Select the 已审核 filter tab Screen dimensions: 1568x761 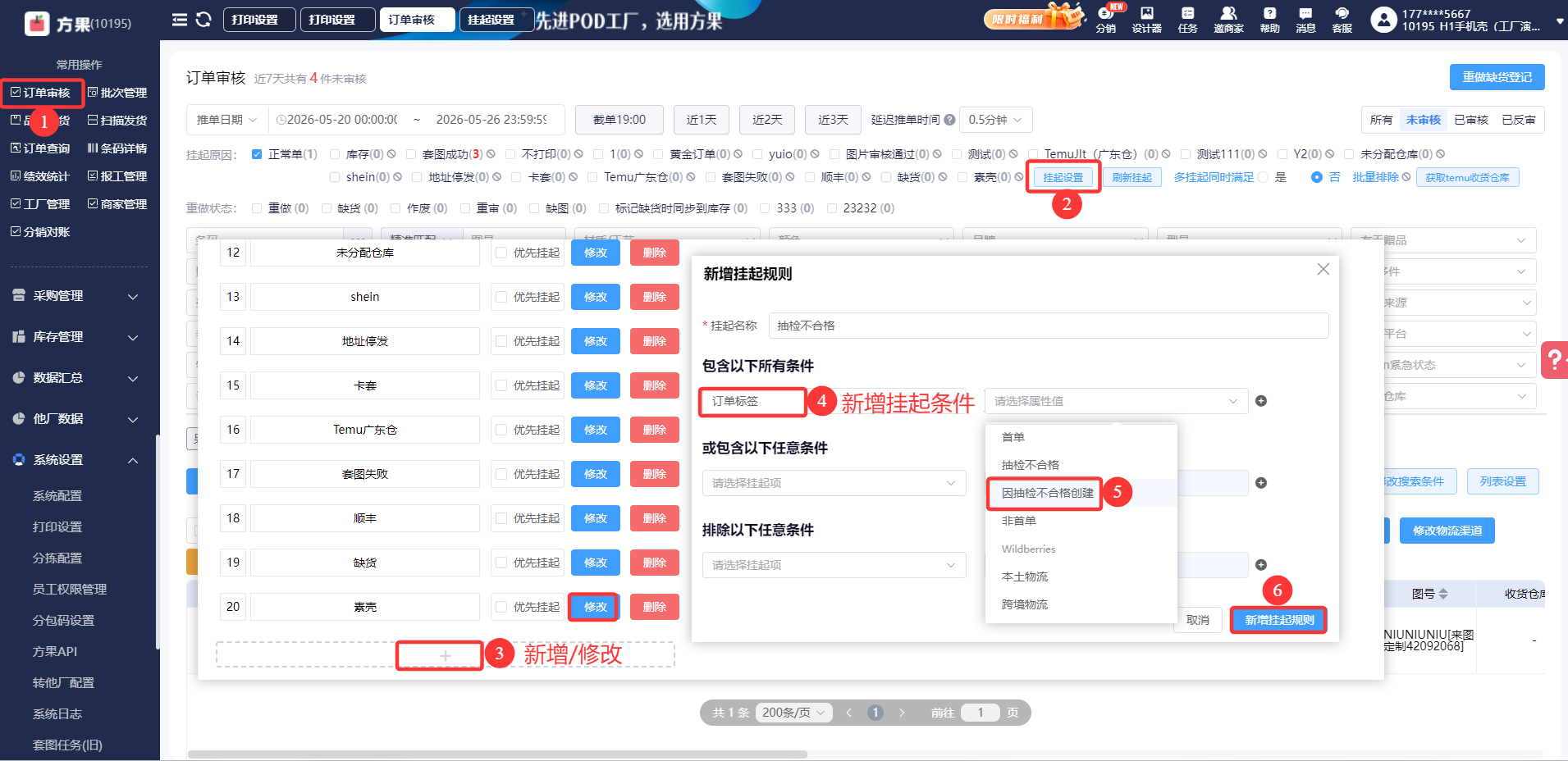[x=1471, y=120]
